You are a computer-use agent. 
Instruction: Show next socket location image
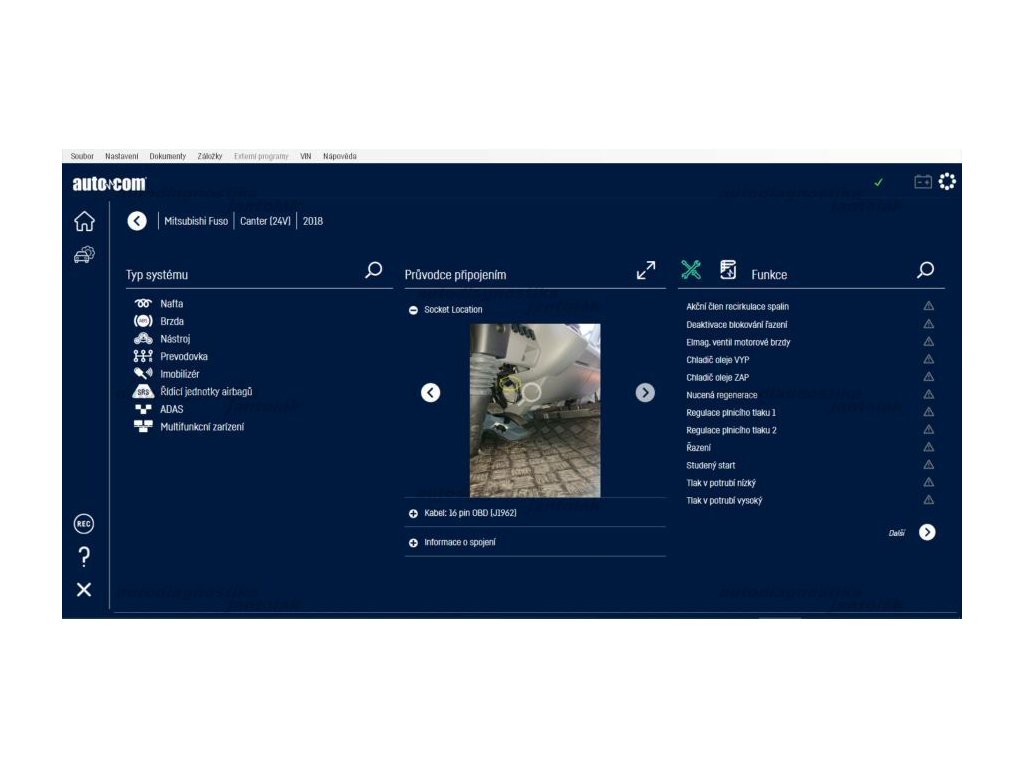point(645,393)
